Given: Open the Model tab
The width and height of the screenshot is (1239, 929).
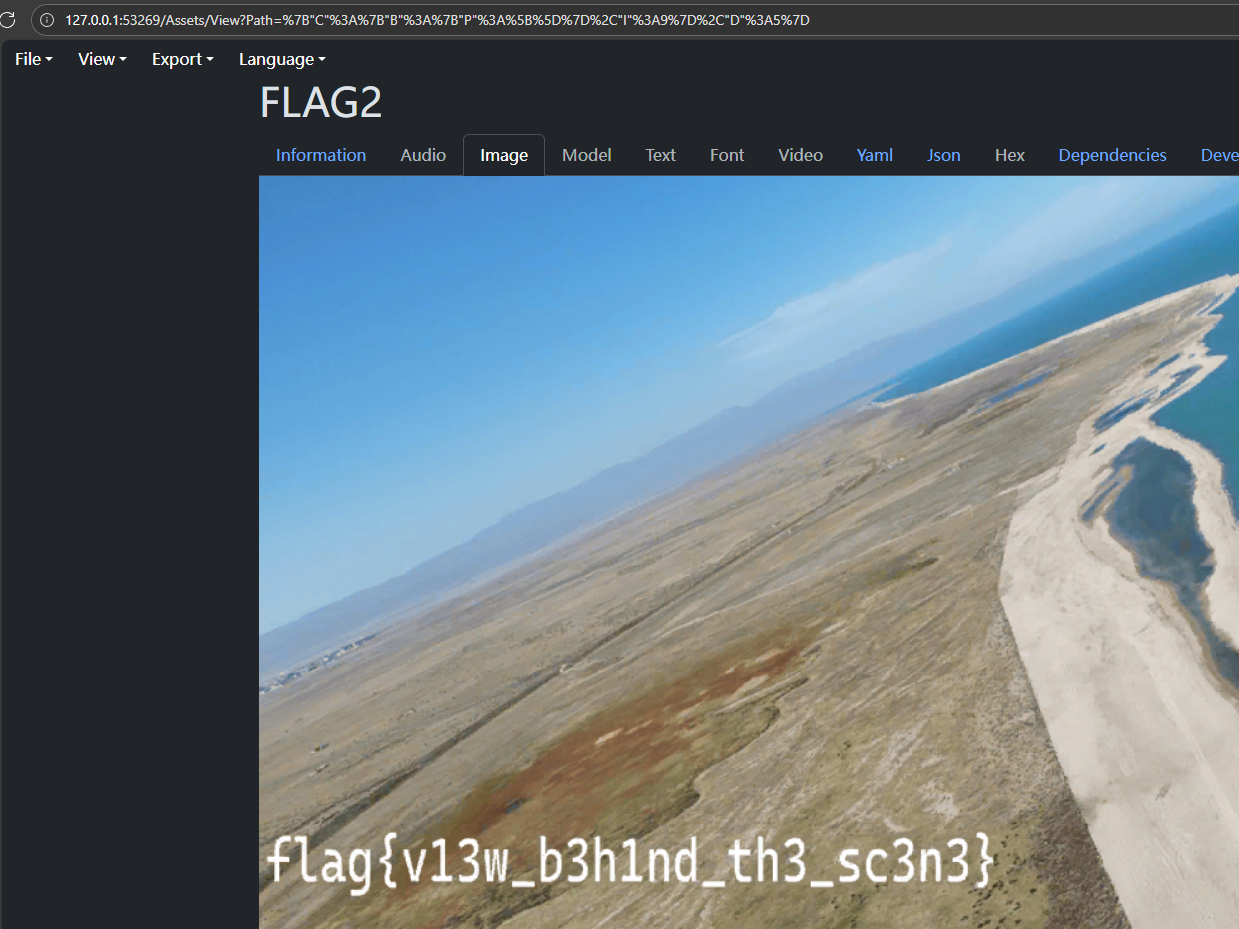Looking at the screenshot, I should click(x=586, y=155).
